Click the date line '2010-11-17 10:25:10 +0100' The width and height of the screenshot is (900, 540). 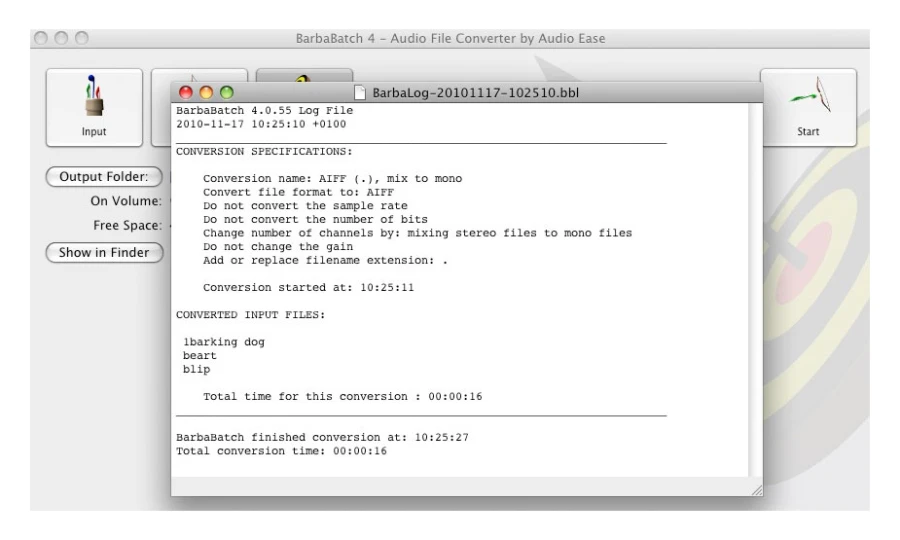coord(261,124)
